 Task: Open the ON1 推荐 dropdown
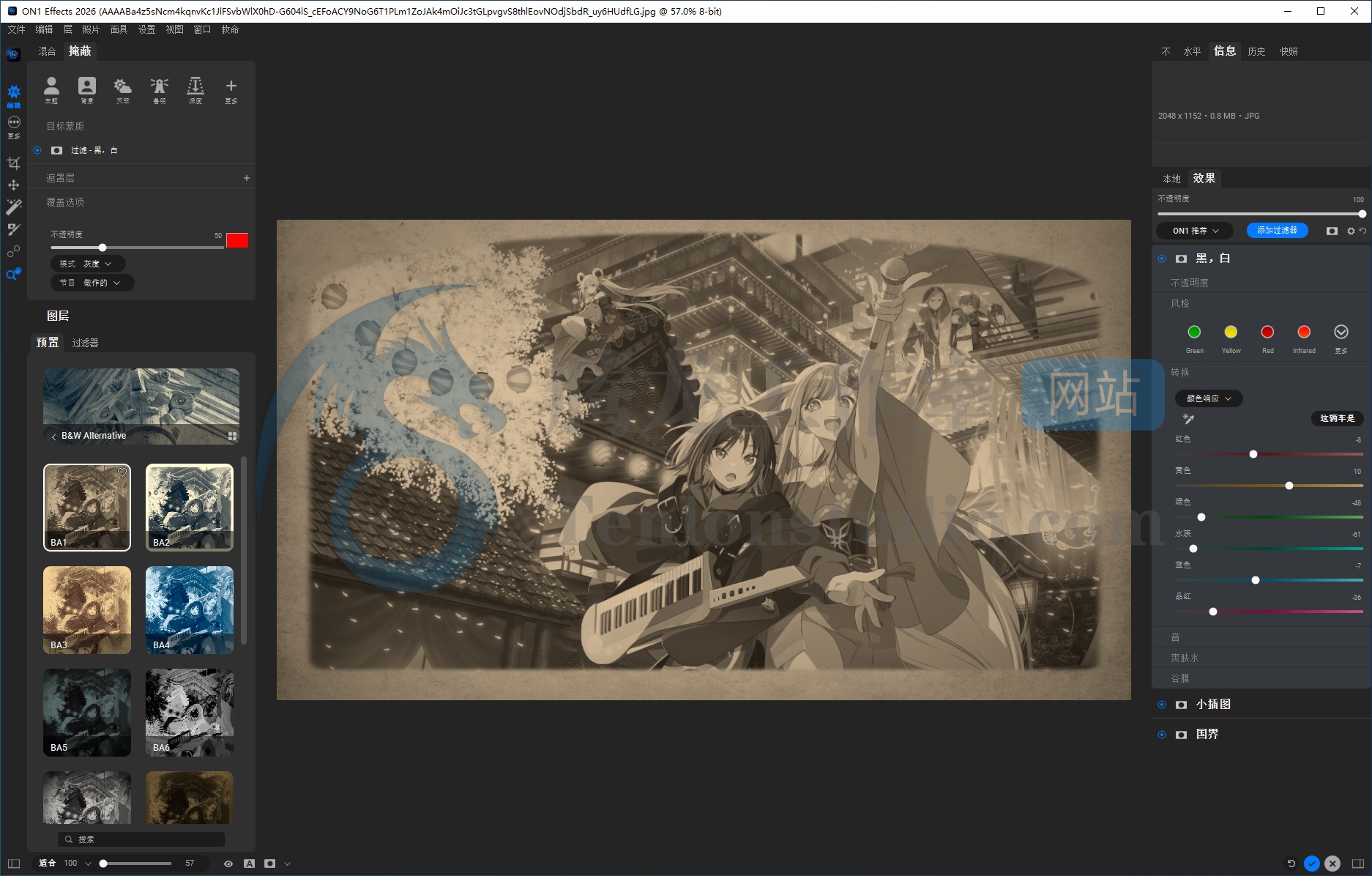(x=1195, y=231)
